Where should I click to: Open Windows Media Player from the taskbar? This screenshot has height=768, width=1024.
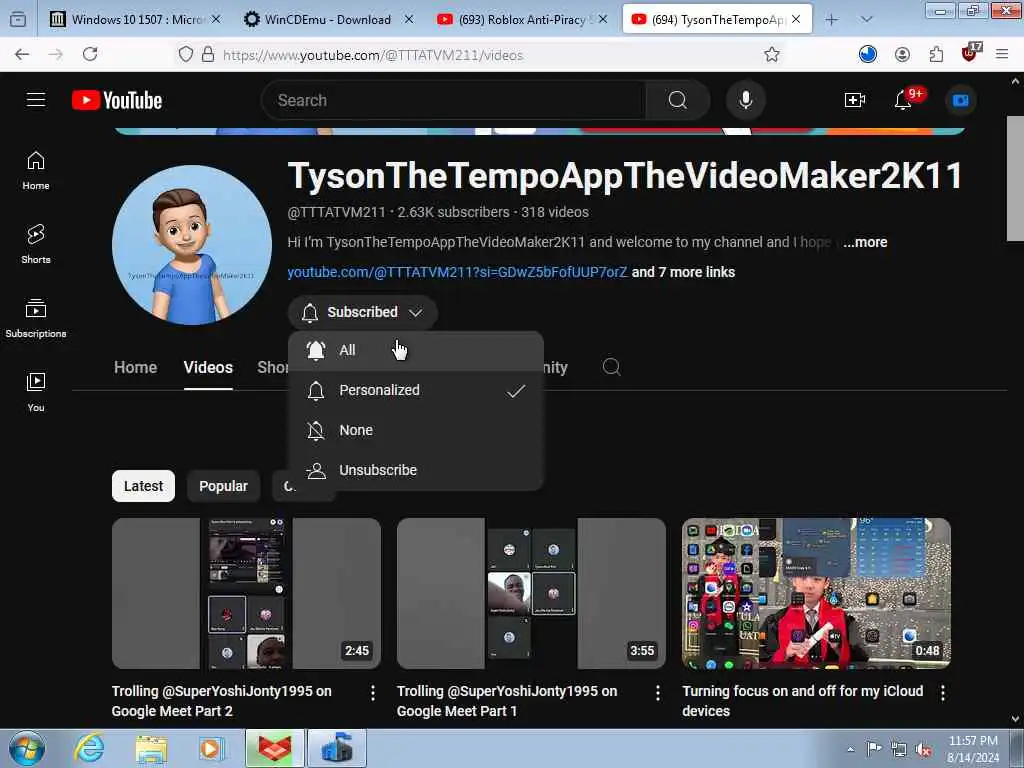[212, 749]
